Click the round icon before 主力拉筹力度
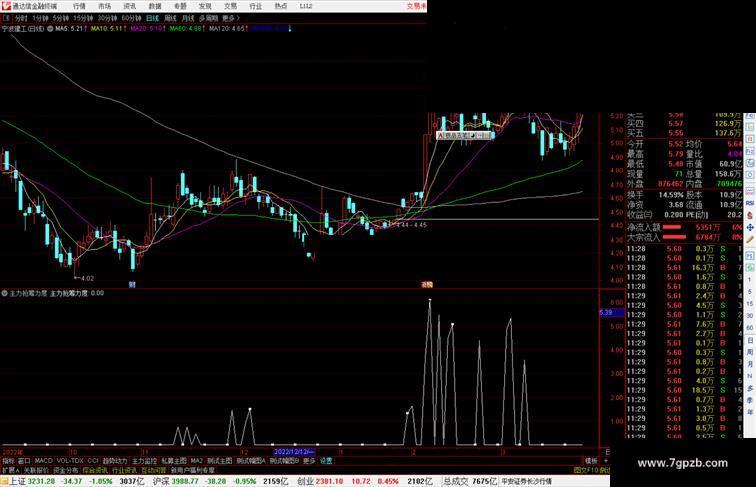 [x=4, y=293]
